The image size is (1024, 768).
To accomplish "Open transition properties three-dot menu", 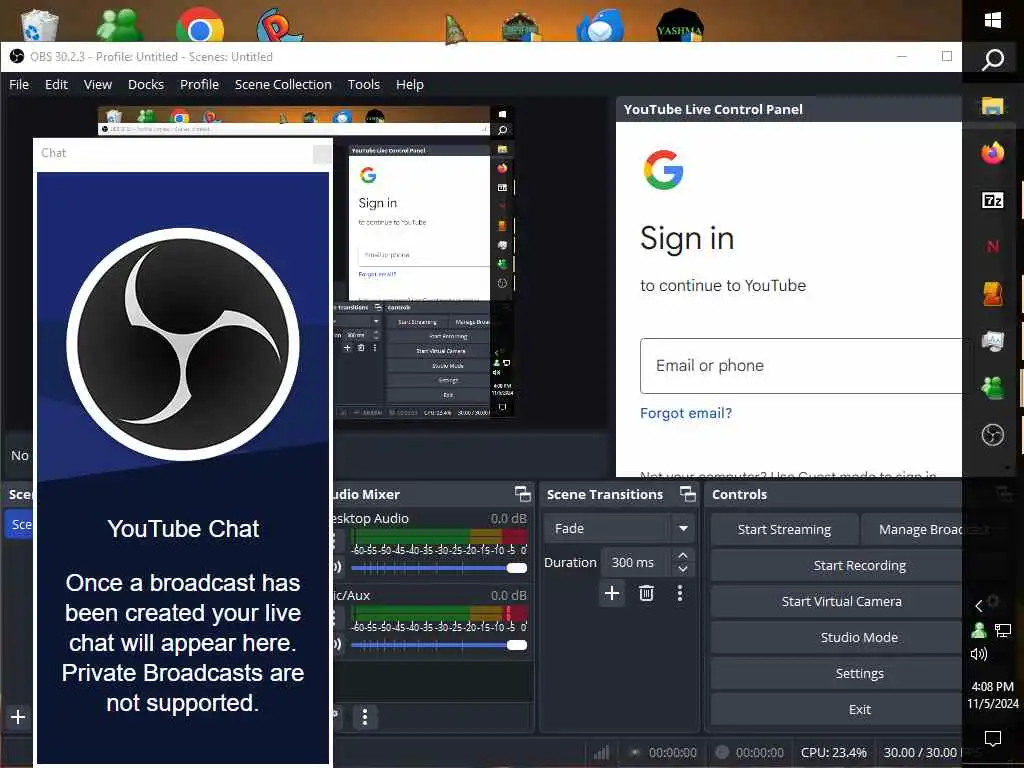I will (x=680, y=593).
